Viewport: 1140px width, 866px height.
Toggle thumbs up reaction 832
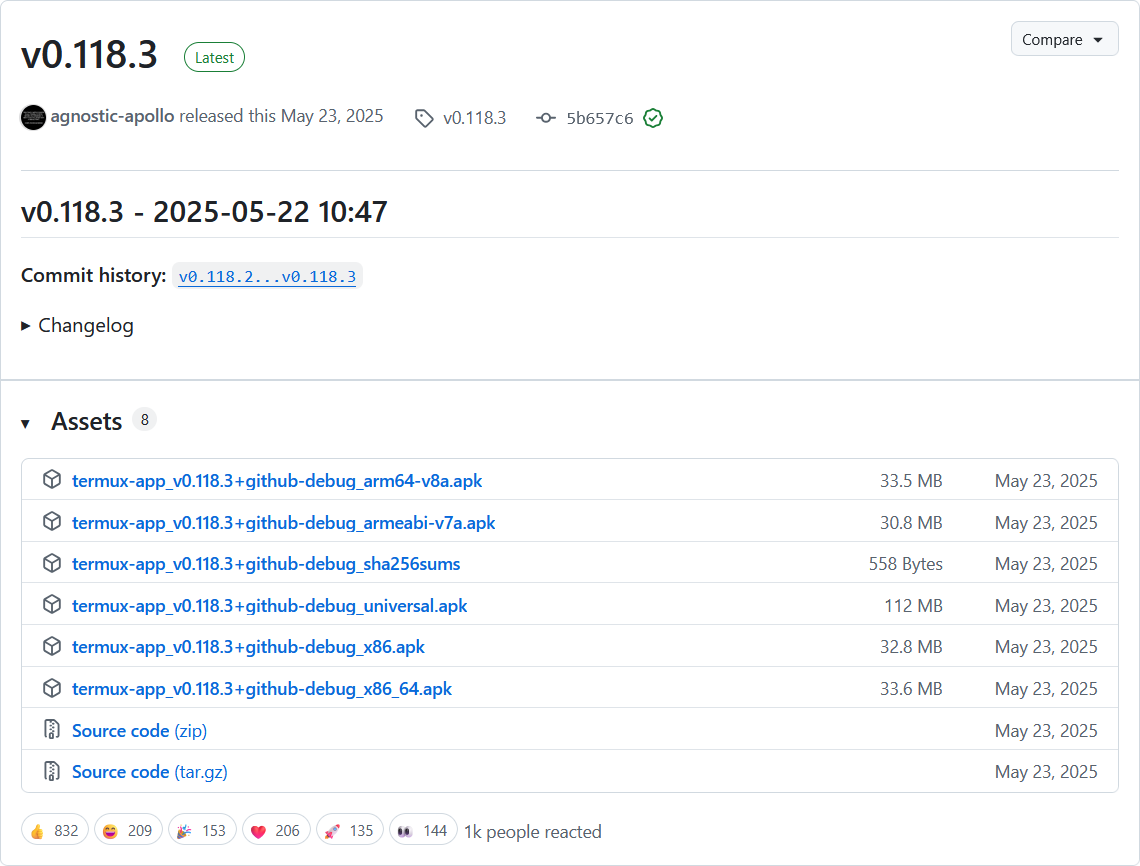click(55, 830)
